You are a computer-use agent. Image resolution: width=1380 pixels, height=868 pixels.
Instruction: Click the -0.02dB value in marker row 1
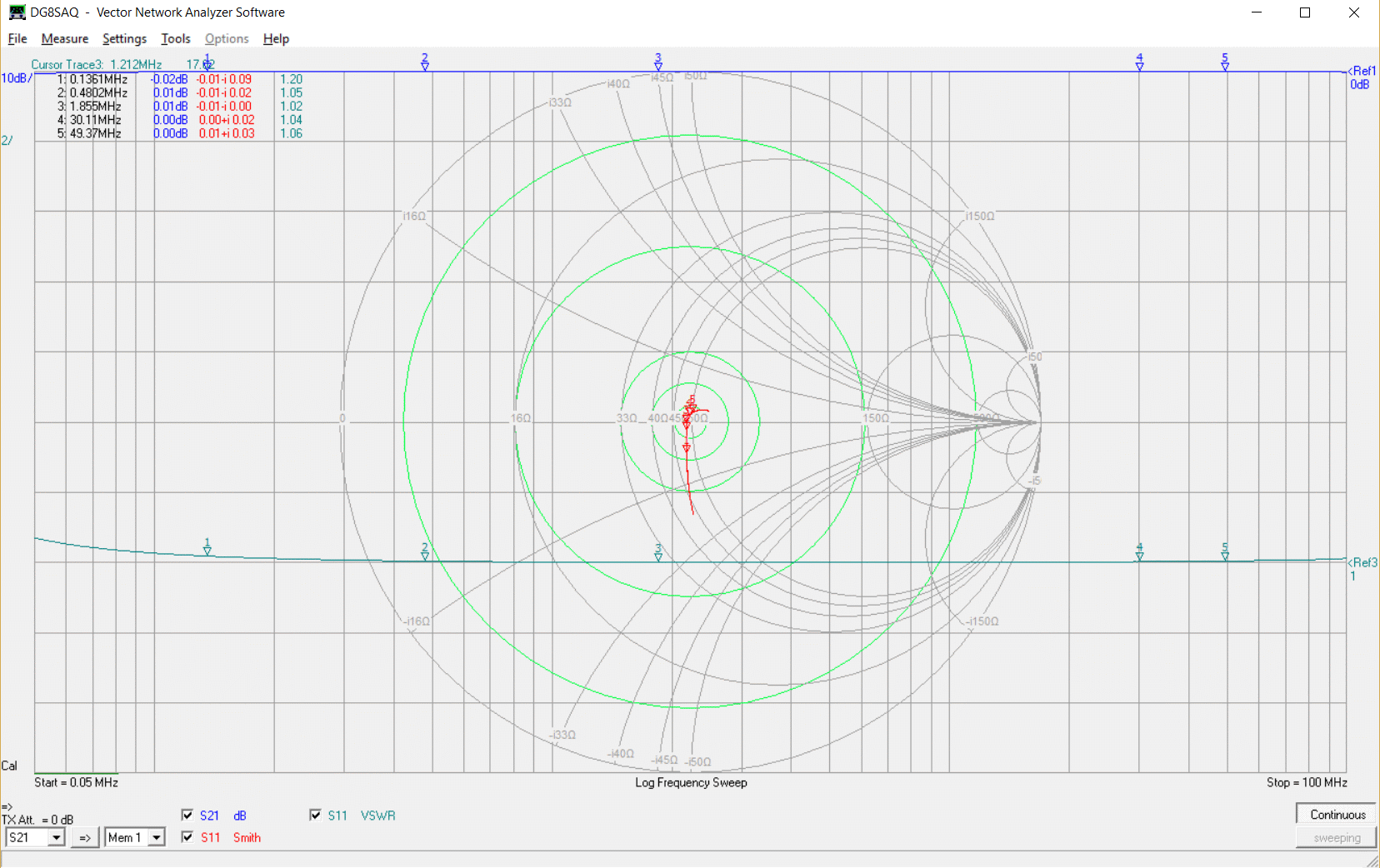click(x=169, y=79)
